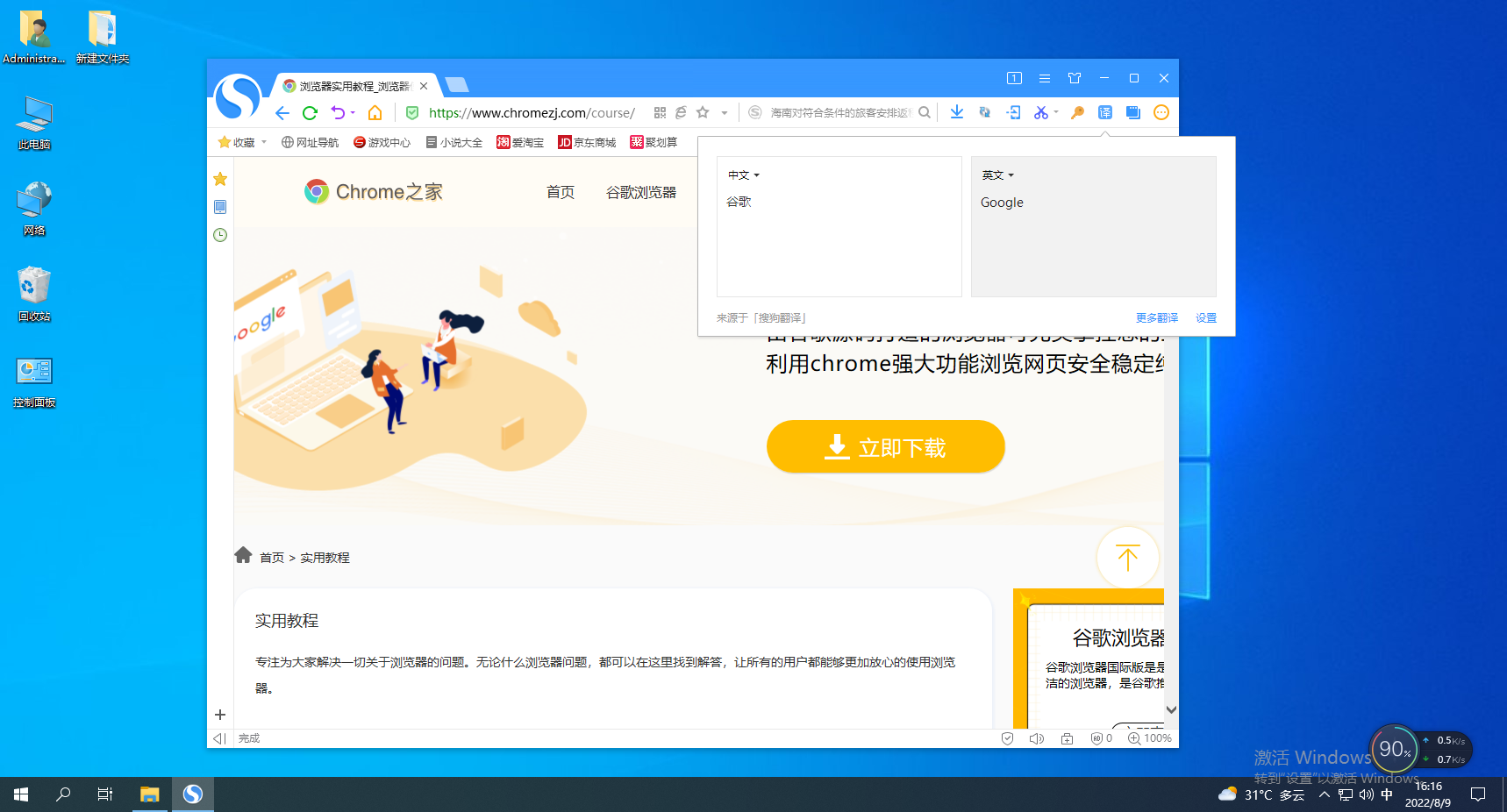Open the sidebar history clock
Screen dimensions: 1507x812
(220, 235)
